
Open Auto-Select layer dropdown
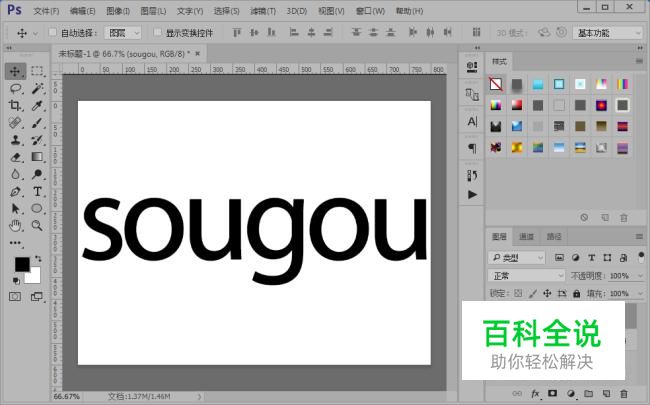tap(123, 33)
